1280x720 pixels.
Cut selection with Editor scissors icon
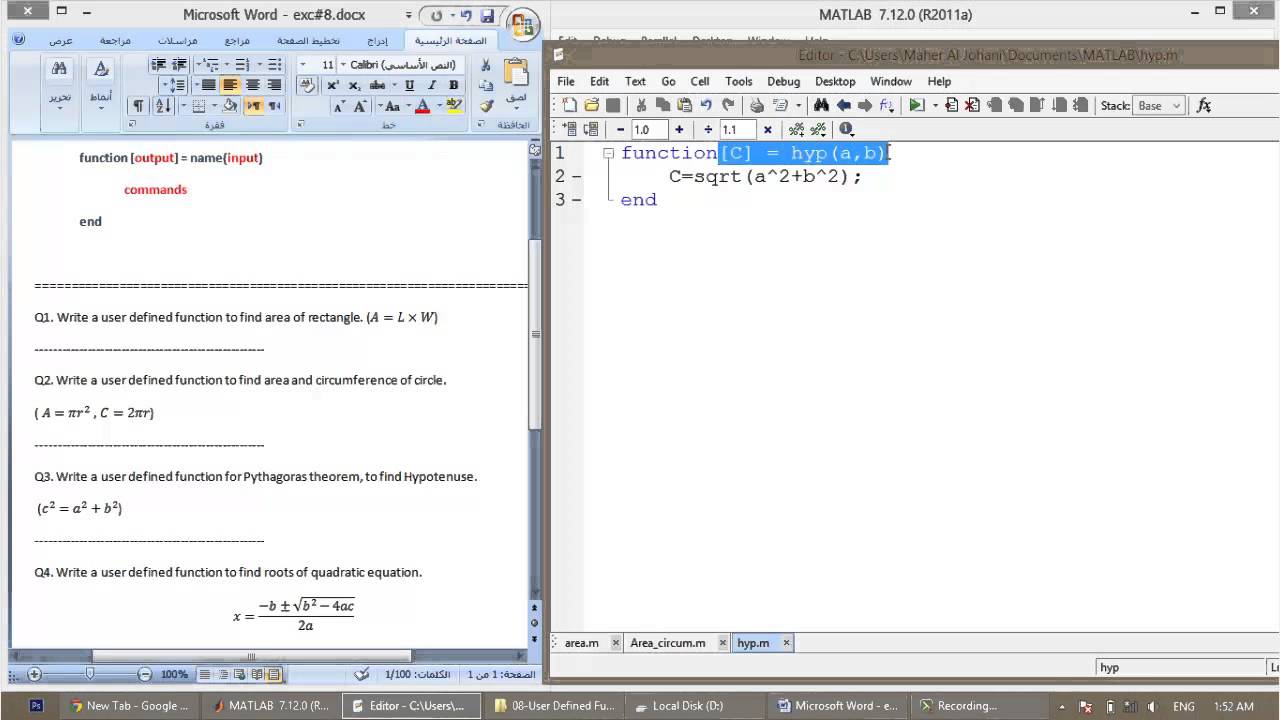(x=642, y=105)
